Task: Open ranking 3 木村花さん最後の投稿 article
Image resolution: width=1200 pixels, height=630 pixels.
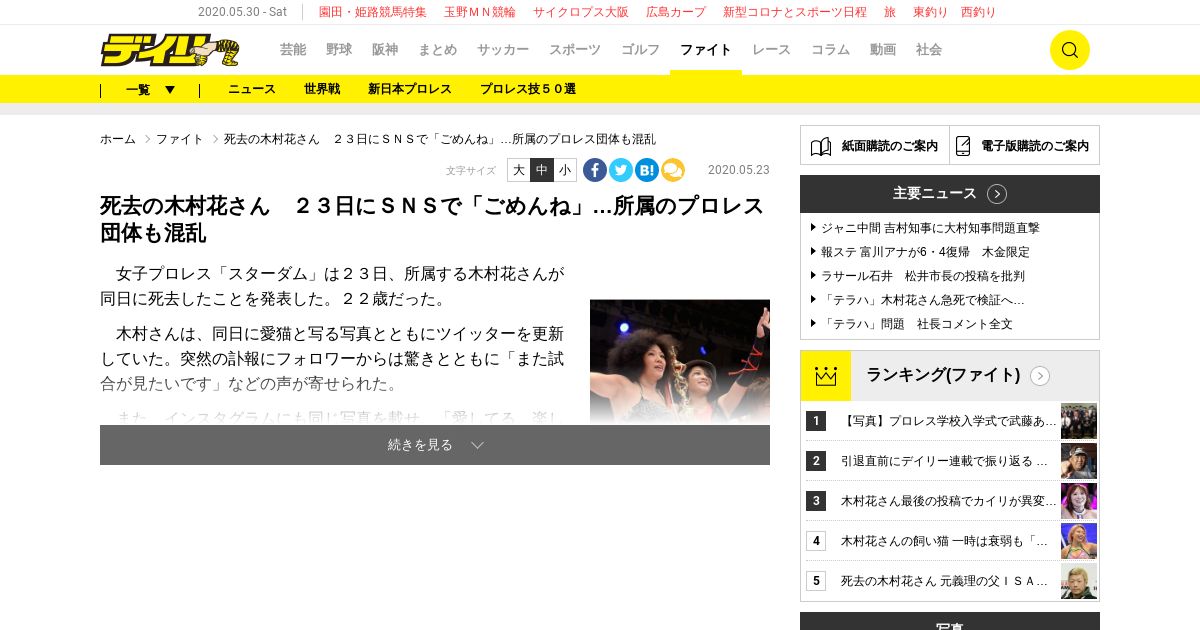Action: [948, 501]
